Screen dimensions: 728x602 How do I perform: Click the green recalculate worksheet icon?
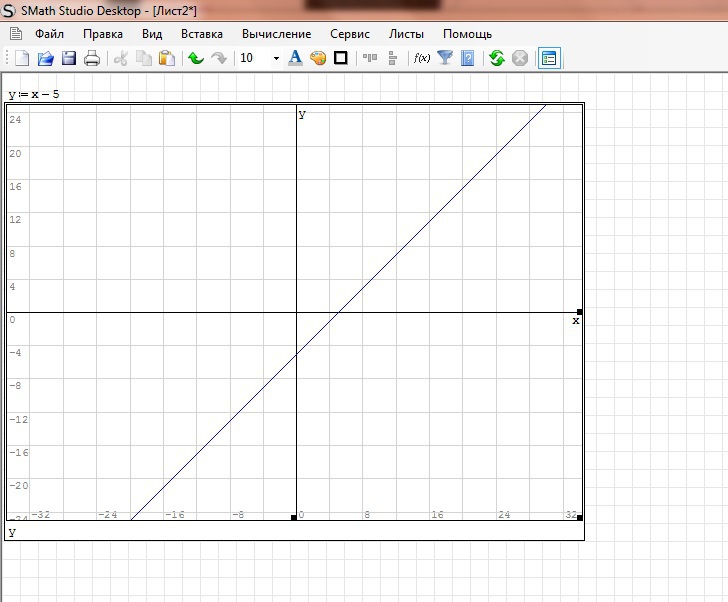tap(497, 58)
